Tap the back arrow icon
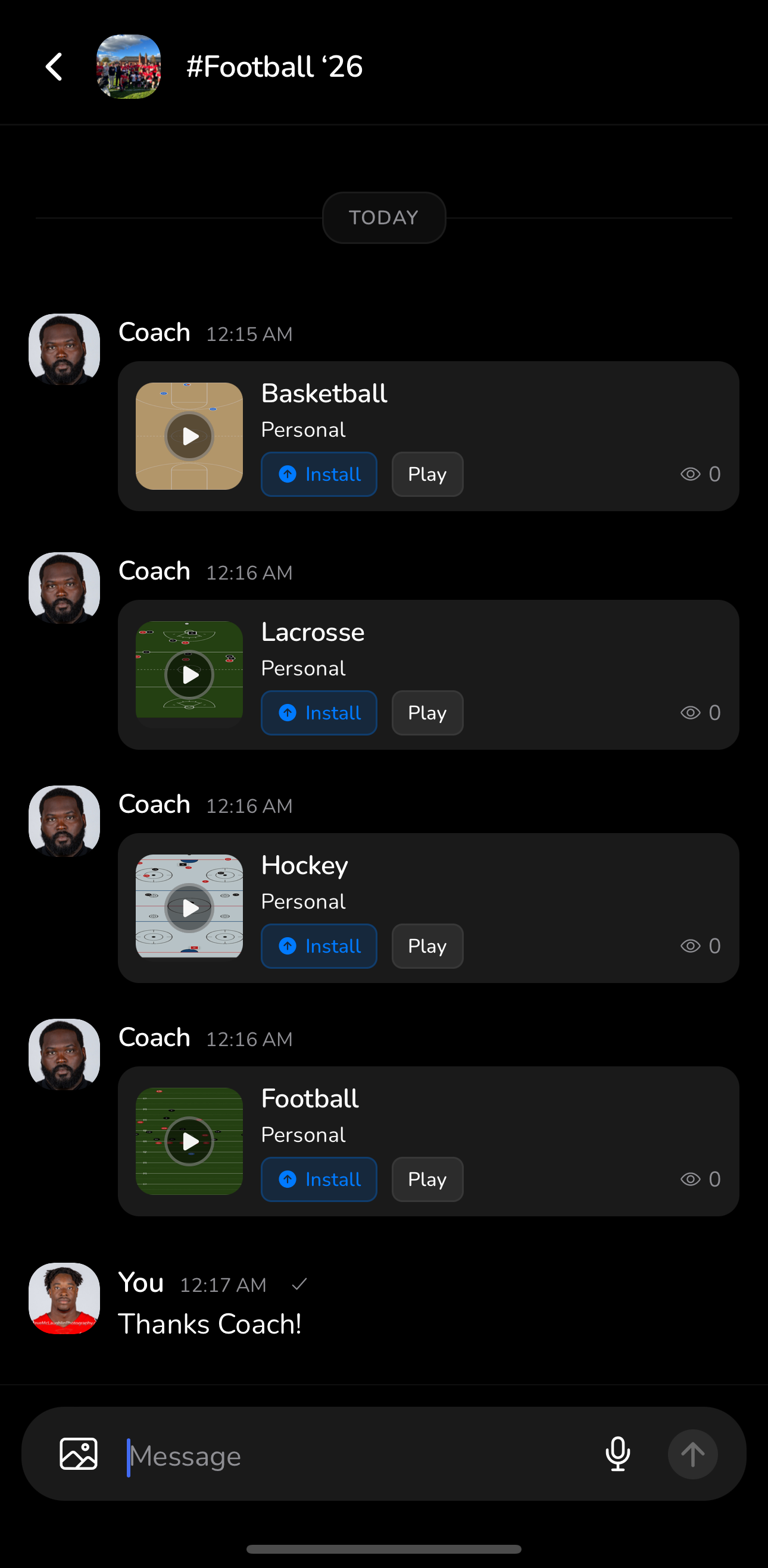The image size is (768, 1568). point(54,67)
